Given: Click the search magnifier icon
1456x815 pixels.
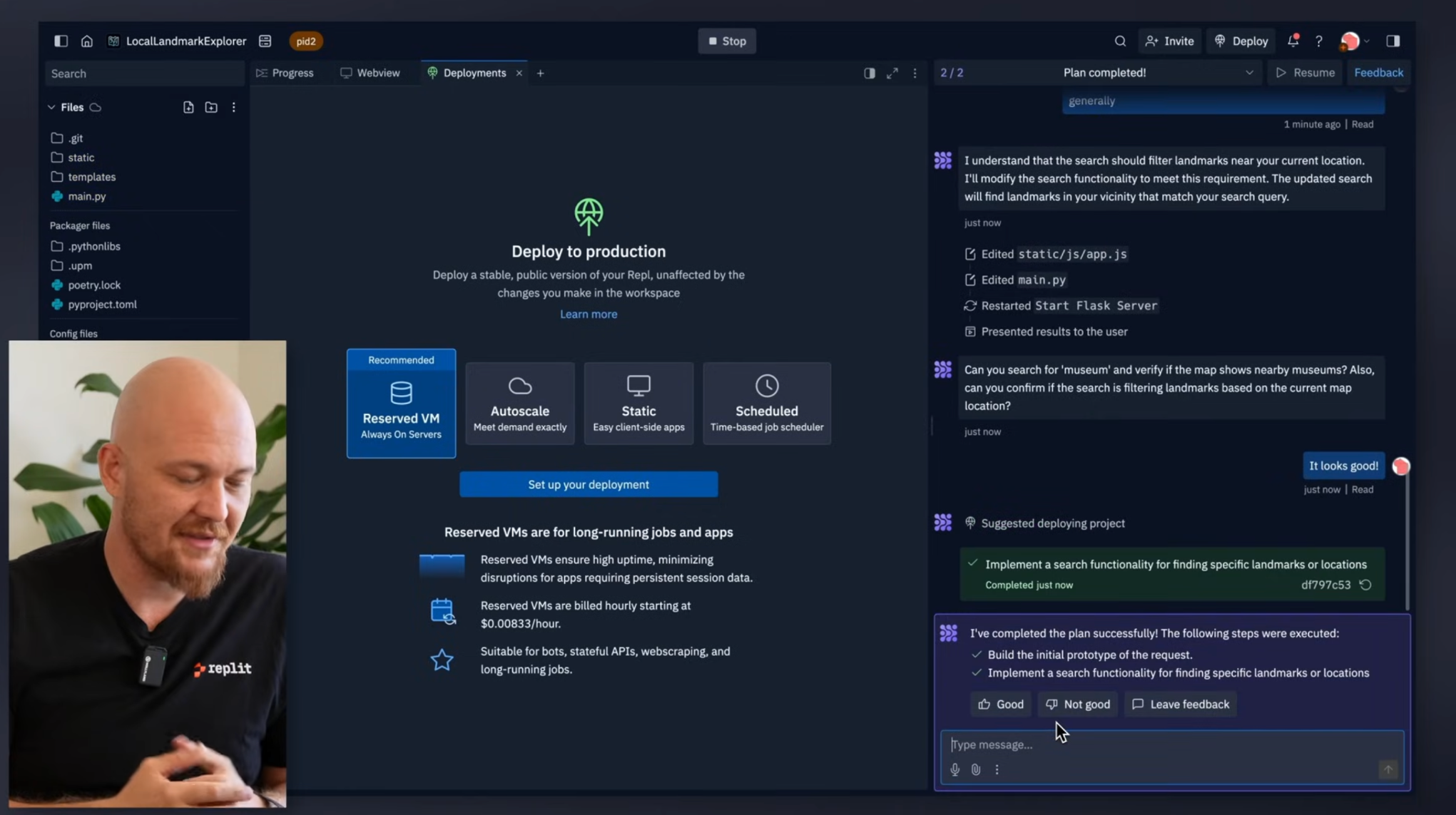Looking at the screenshot, I should [1120, 41].
